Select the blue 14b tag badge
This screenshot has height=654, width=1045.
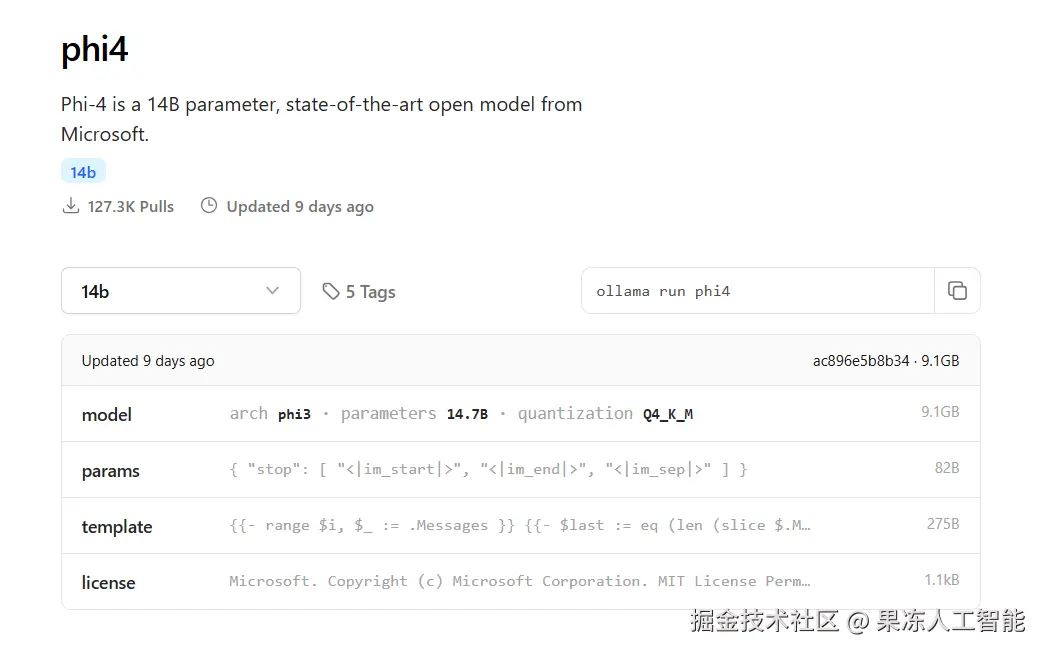pos(83,172)
